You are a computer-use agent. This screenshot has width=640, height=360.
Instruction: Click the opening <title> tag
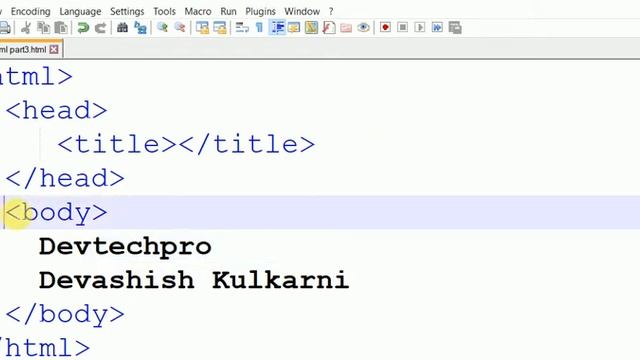tap(117, 144)
